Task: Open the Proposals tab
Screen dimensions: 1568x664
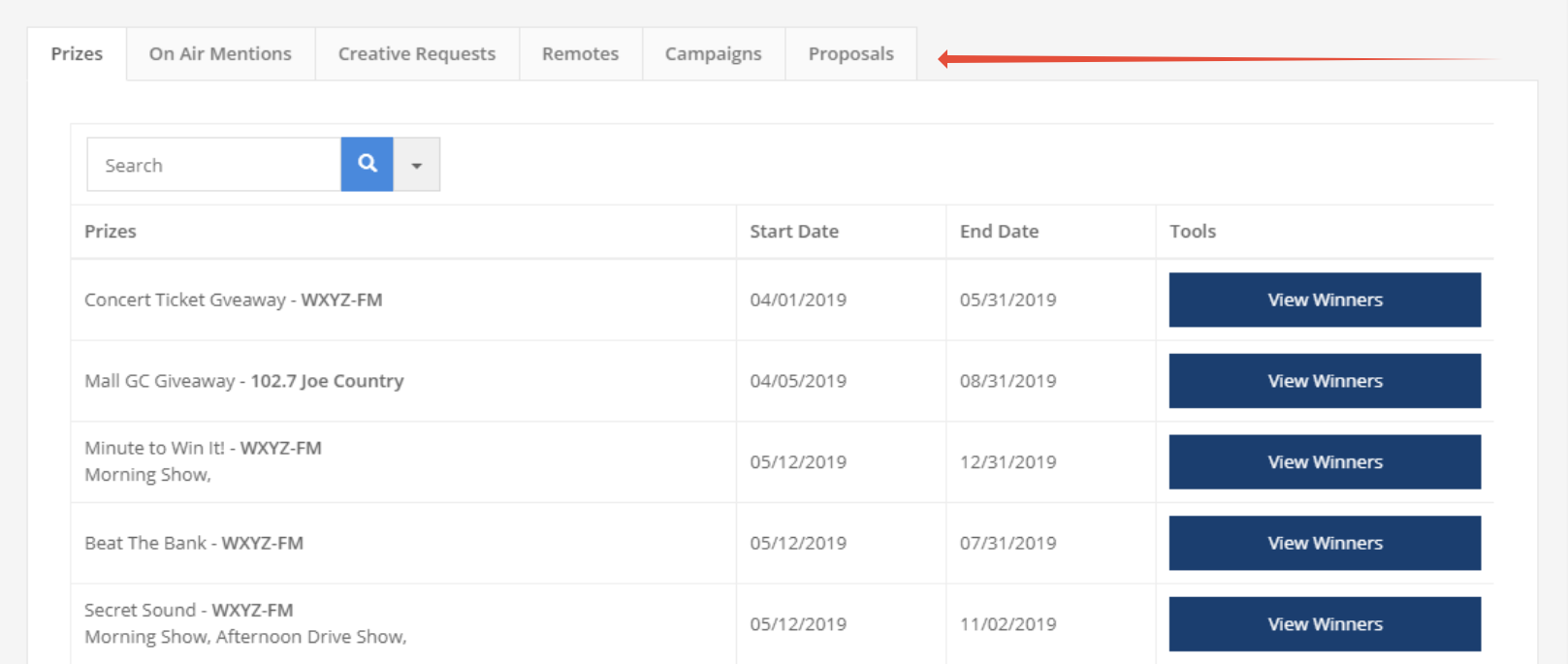Action: click(850, 54)
